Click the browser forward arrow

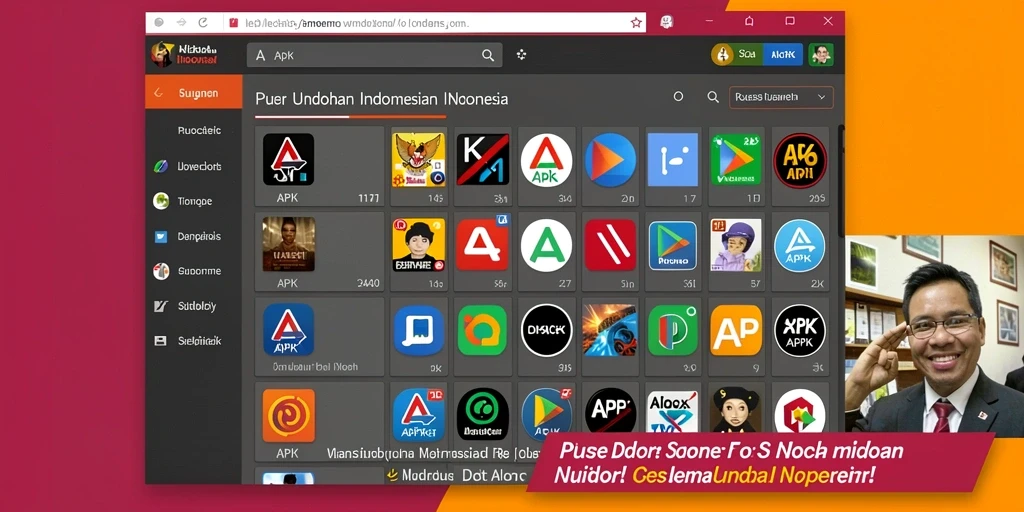[x=181, y=22]
